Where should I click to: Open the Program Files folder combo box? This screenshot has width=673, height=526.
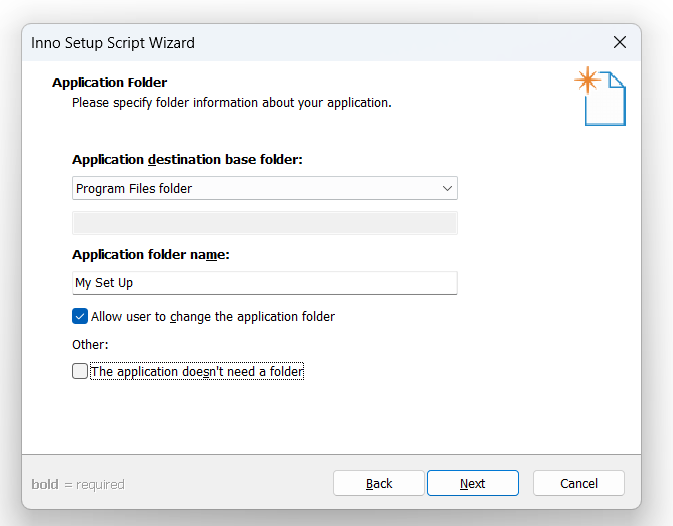(x=265, y=188)
